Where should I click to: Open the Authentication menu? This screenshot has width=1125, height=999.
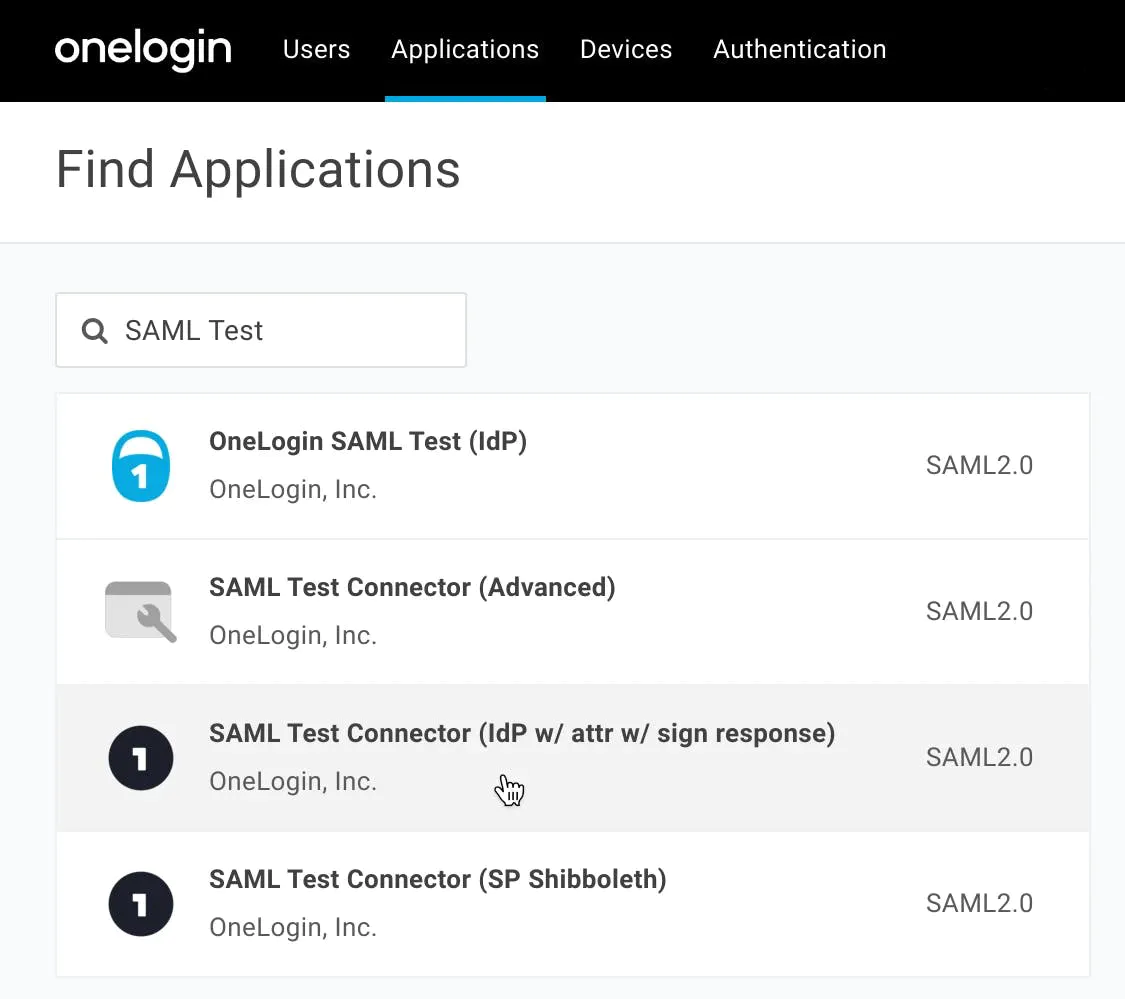[x=799, y=50]
